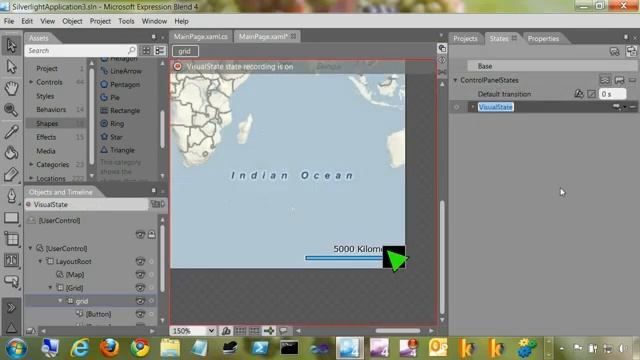Select the Eyedropper tool

coord(11,131)
